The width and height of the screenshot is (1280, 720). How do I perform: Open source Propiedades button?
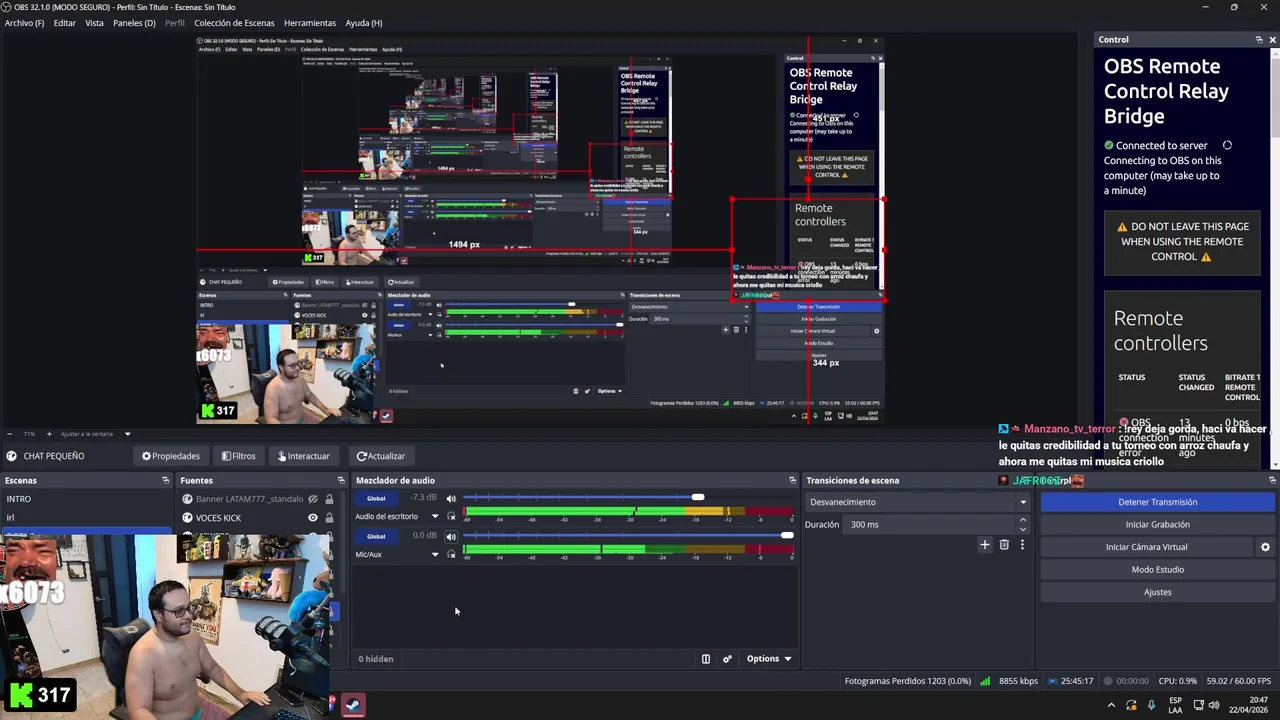click(x=171, y=456)
